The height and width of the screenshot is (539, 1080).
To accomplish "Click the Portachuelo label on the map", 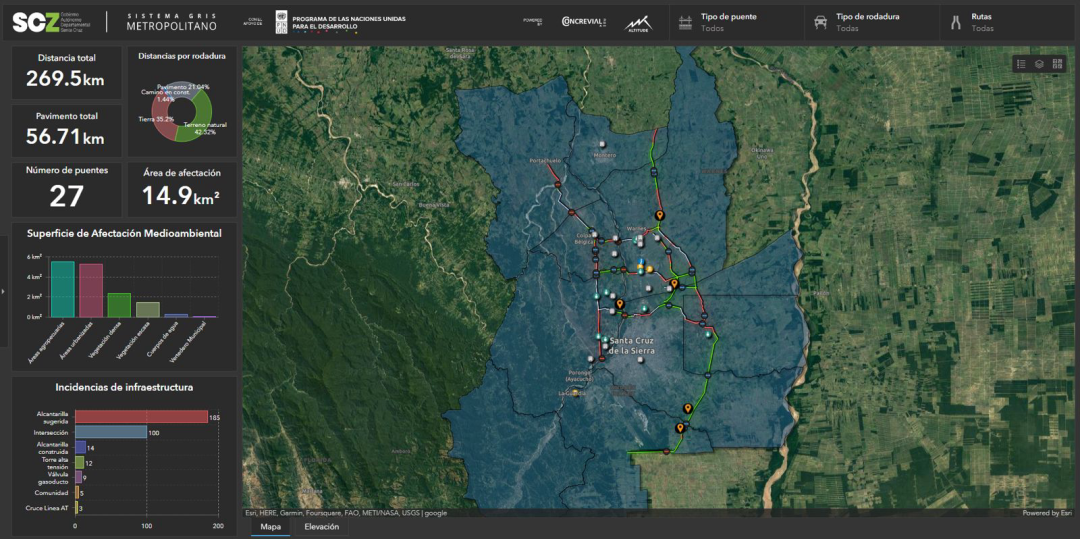I will pos(546,160).
